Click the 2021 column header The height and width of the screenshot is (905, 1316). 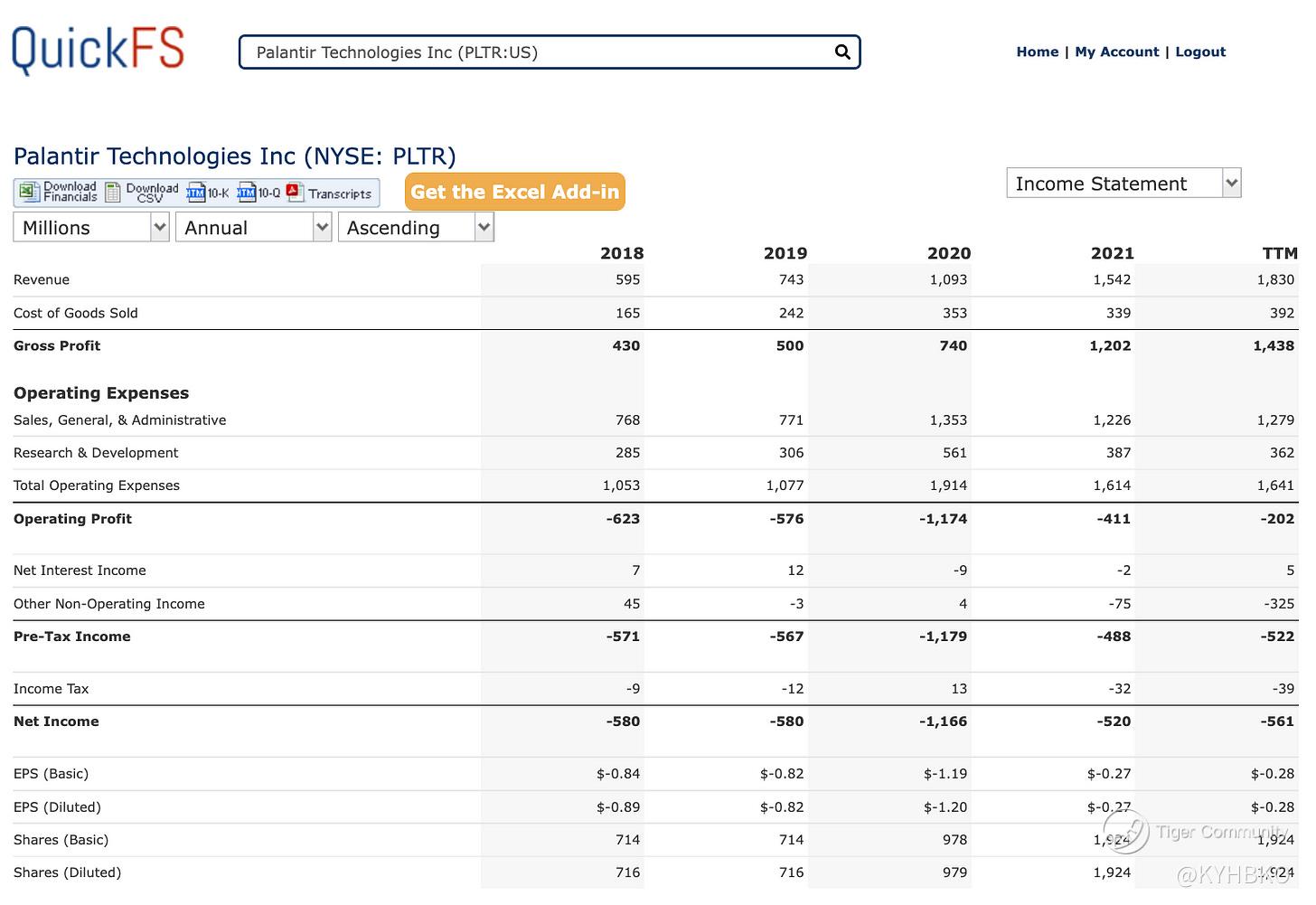click(1113, 254)
